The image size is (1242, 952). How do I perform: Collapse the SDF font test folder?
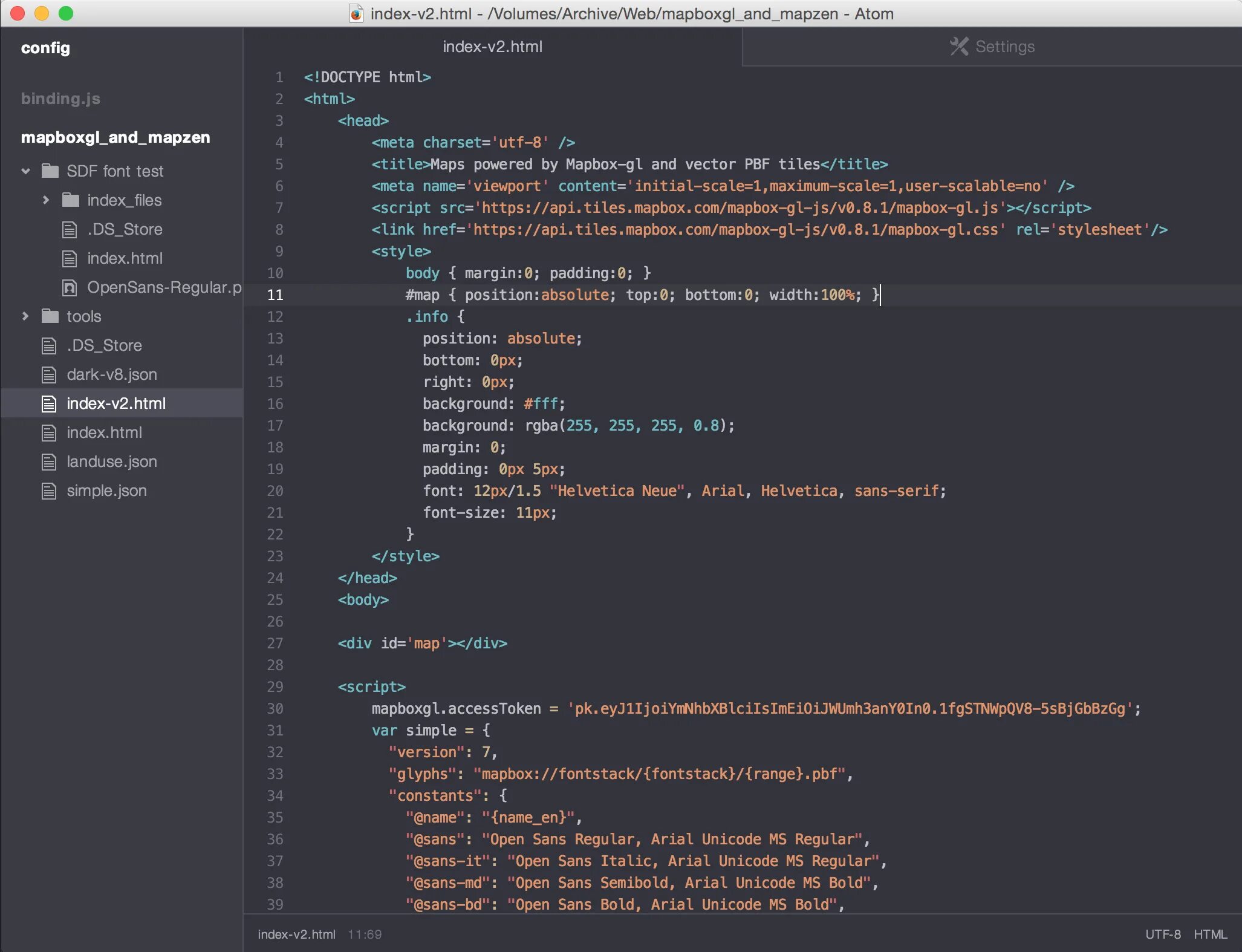pyautogui.click(x=25, y=171)
